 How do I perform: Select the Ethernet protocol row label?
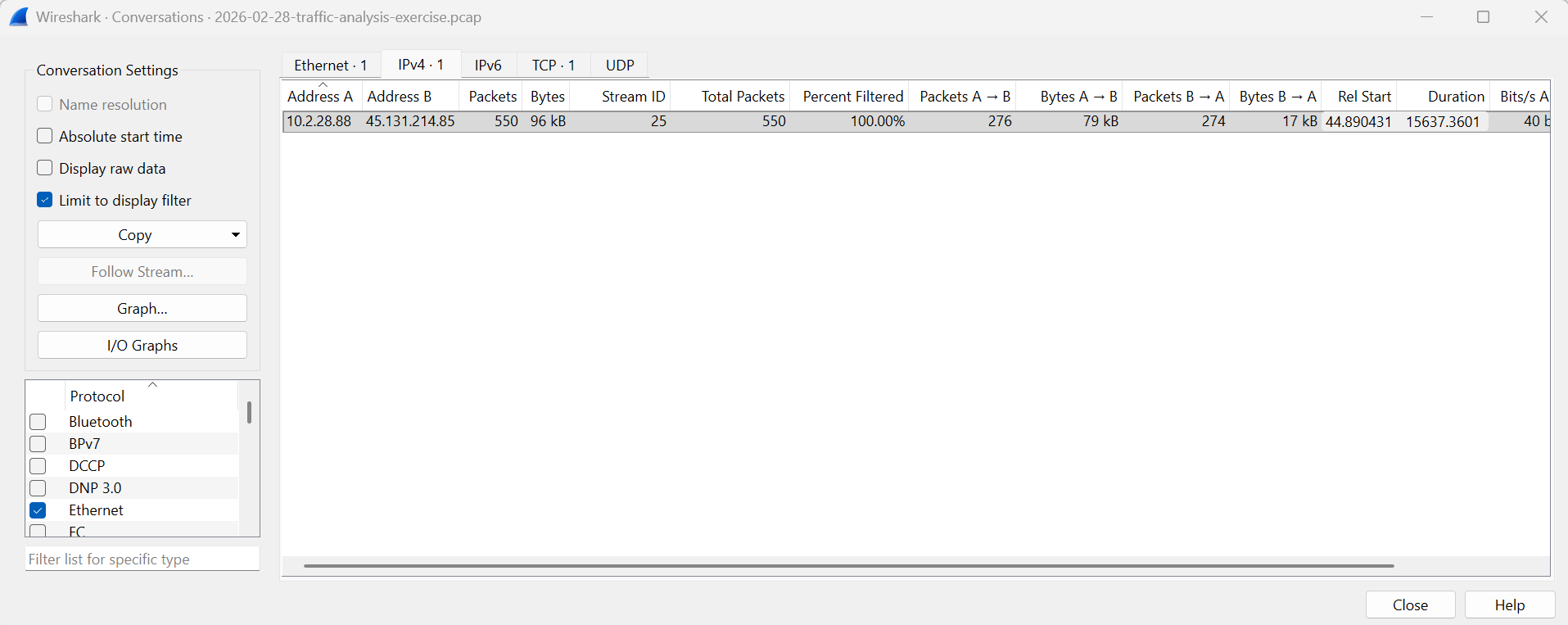click(96, 510)
